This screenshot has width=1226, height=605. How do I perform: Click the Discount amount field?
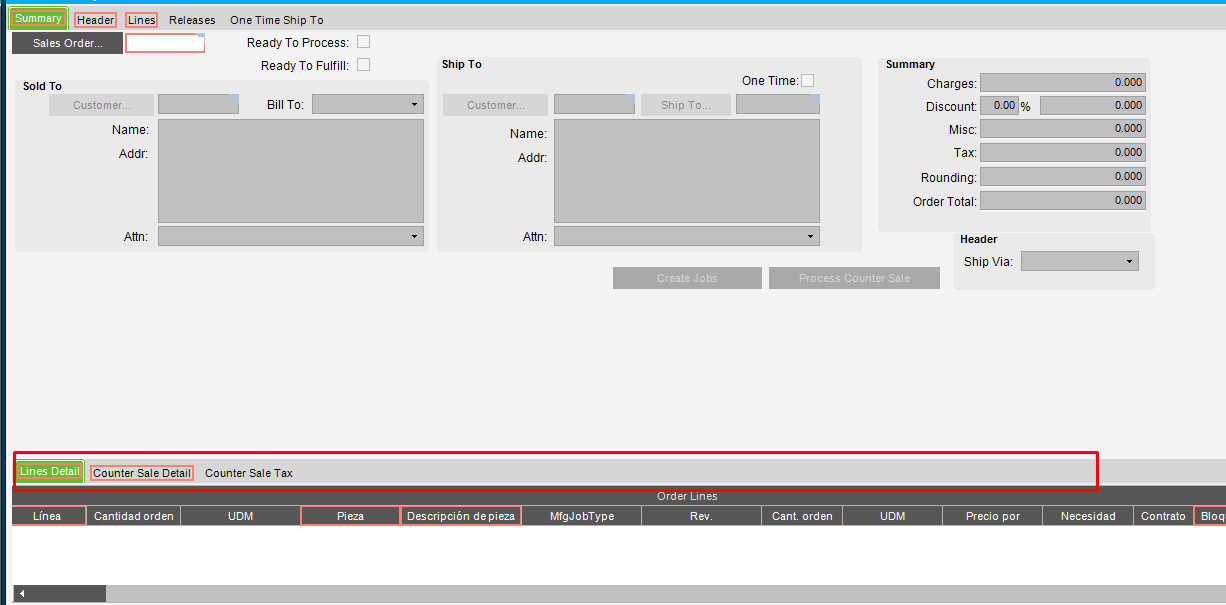coord(1093,106)
